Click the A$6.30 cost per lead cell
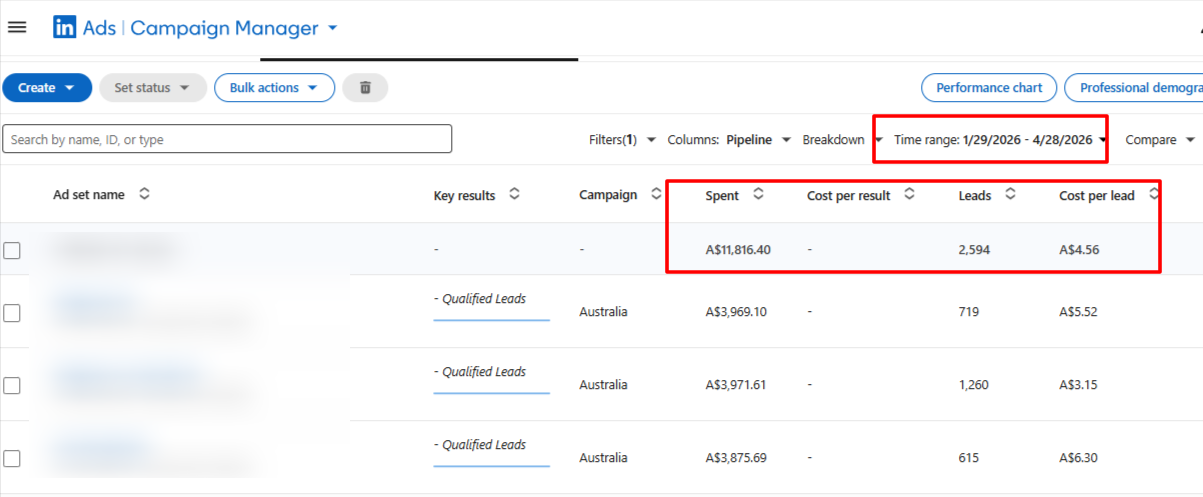The width and height of the screenshot is (1203, 497). point(1078,457)
